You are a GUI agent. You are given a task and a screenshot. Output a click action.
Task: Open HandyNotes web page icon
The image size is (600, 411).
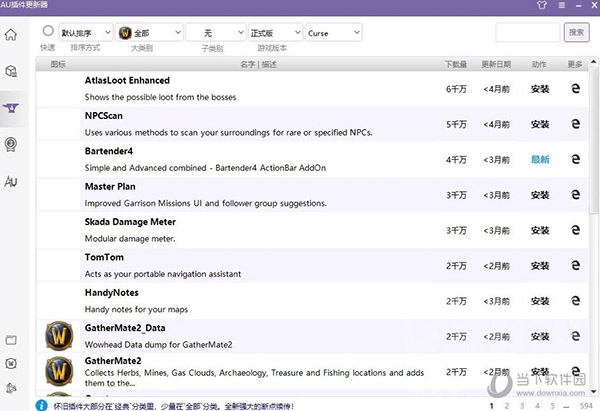click(x=575, y=301)
